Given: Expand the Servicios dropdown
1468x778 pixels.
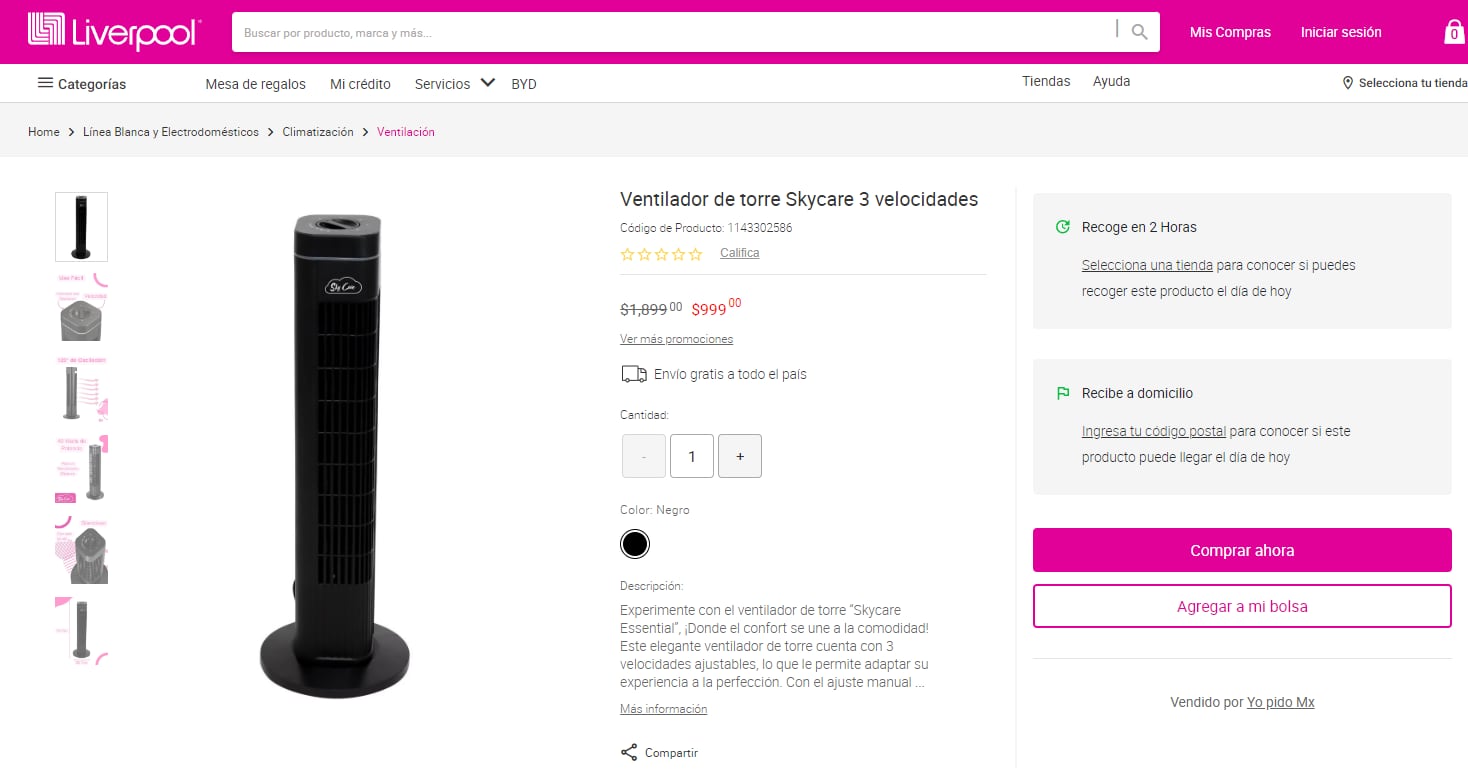Looking at the screenshot, I should (x=455, y=84).
